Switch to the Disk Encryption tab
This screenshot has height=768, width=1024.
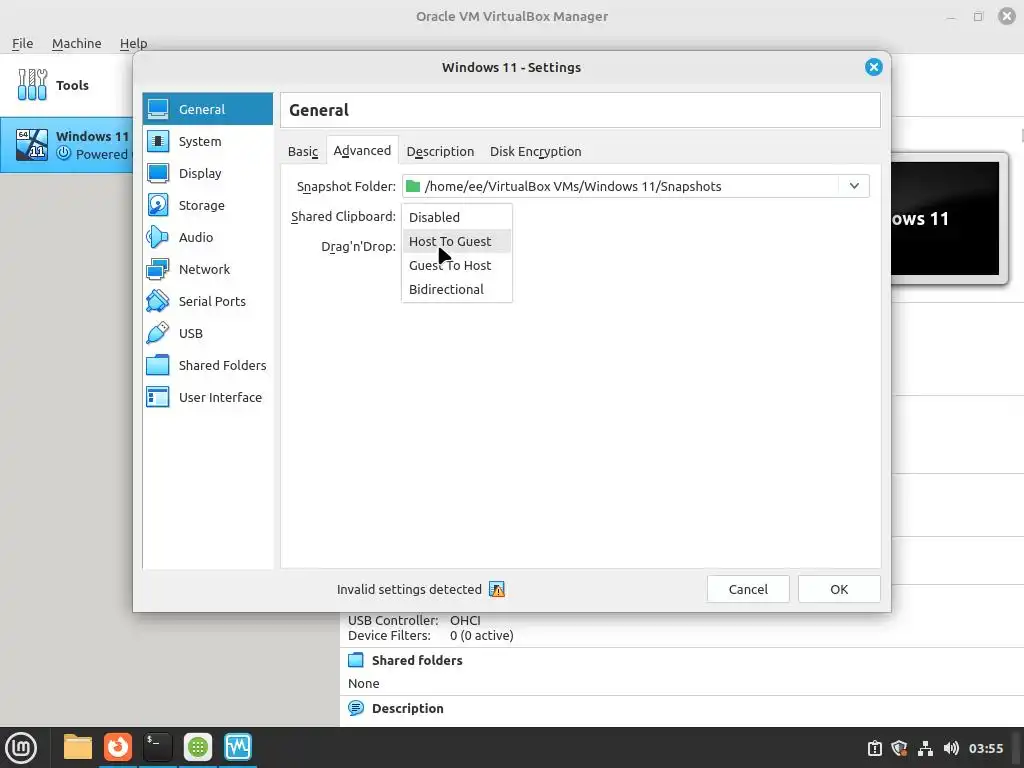tap(536, 151)
